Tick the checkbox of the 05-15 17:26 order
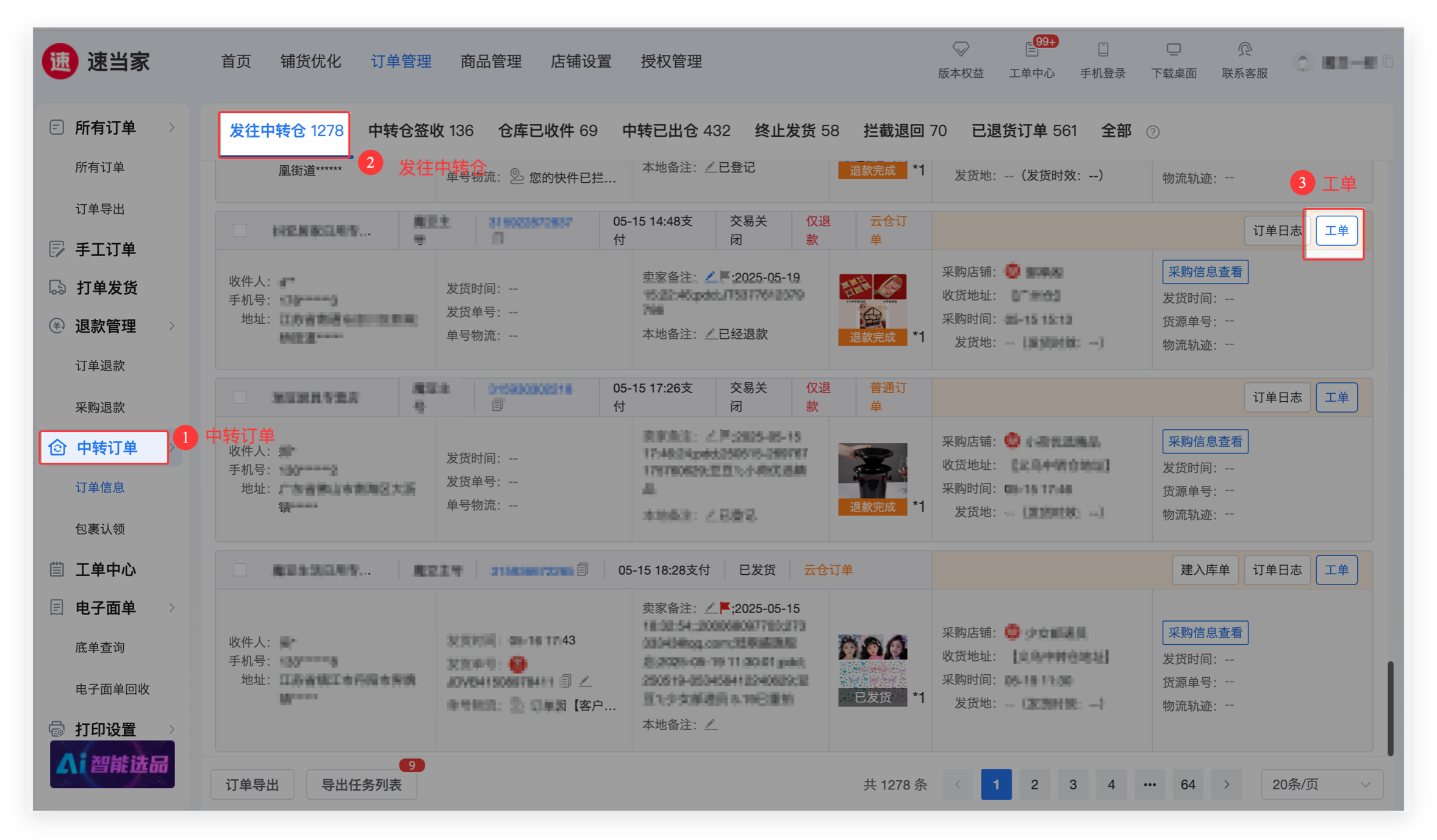Viewport: 1437px width, 840px height. tap(240, 397)
